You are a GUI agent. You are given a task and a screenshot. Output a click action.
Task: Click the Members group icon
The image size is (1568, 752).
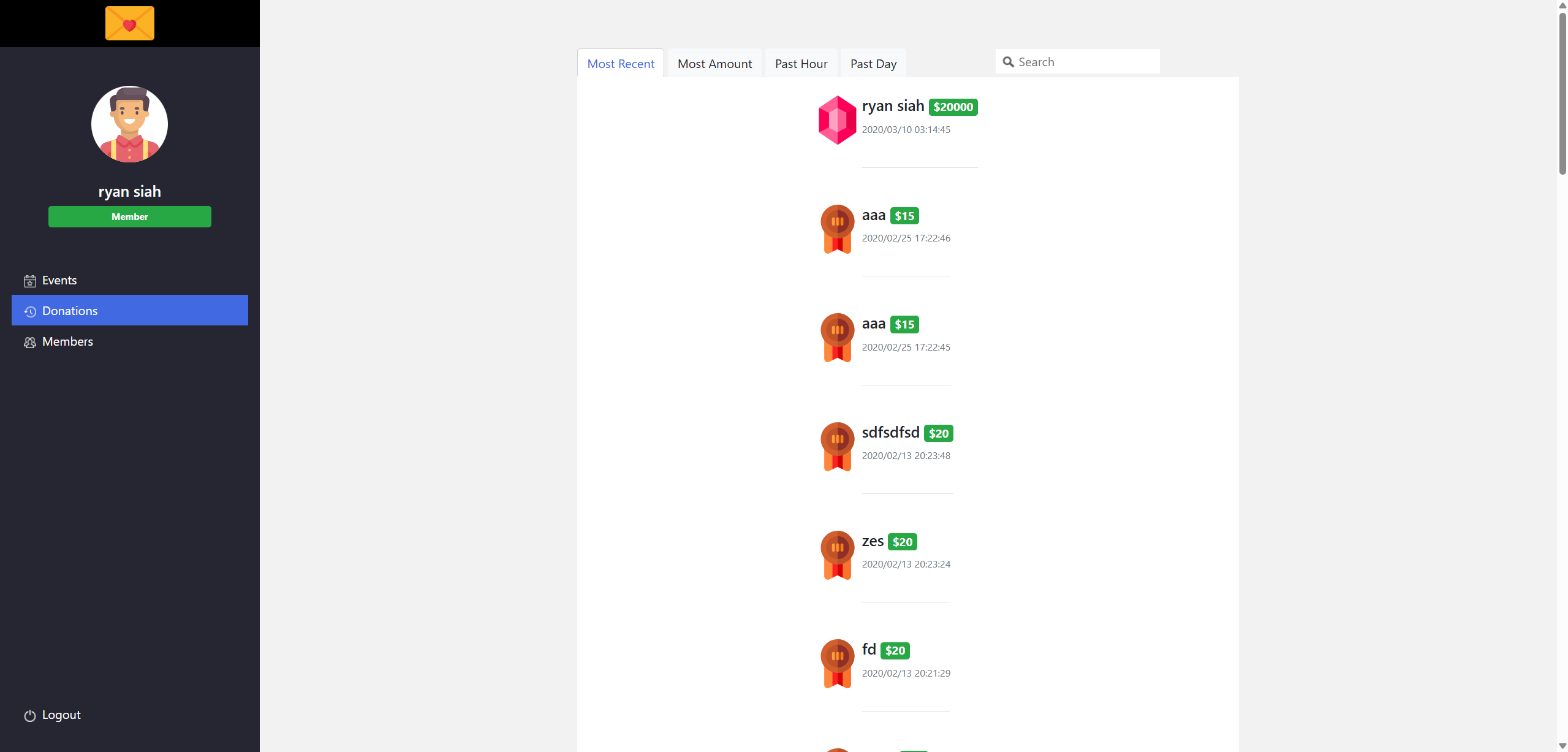point(29,343)
